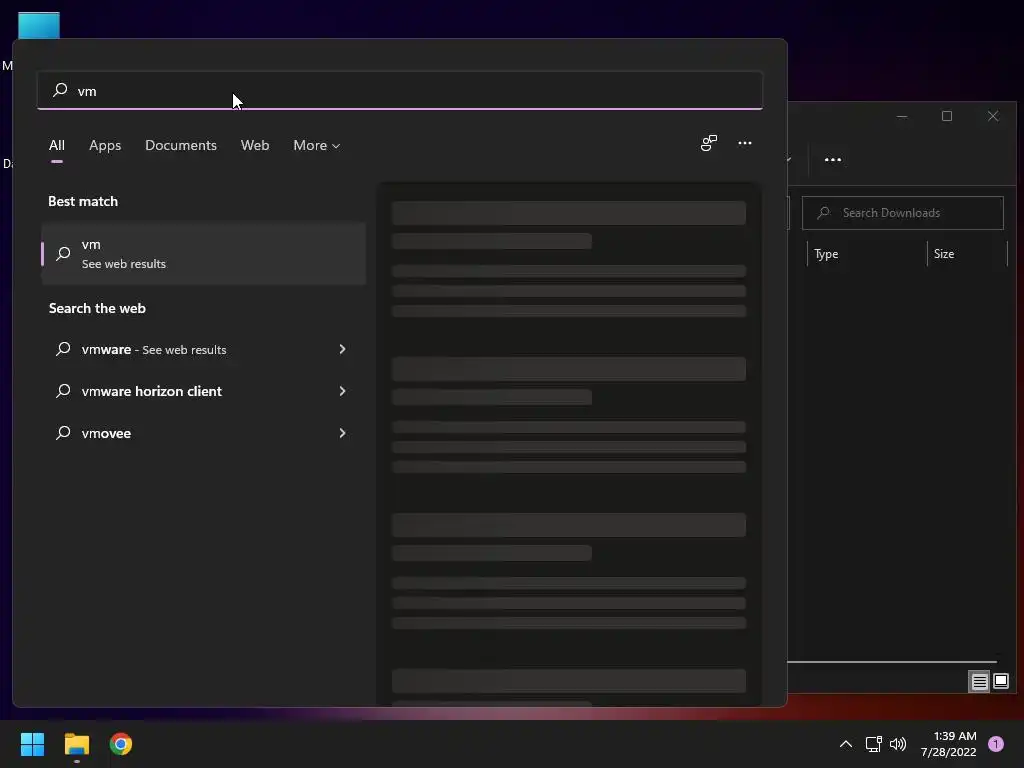Switch to the Apps tab
The image size is (1024, 768).
[x=105, y=145]
